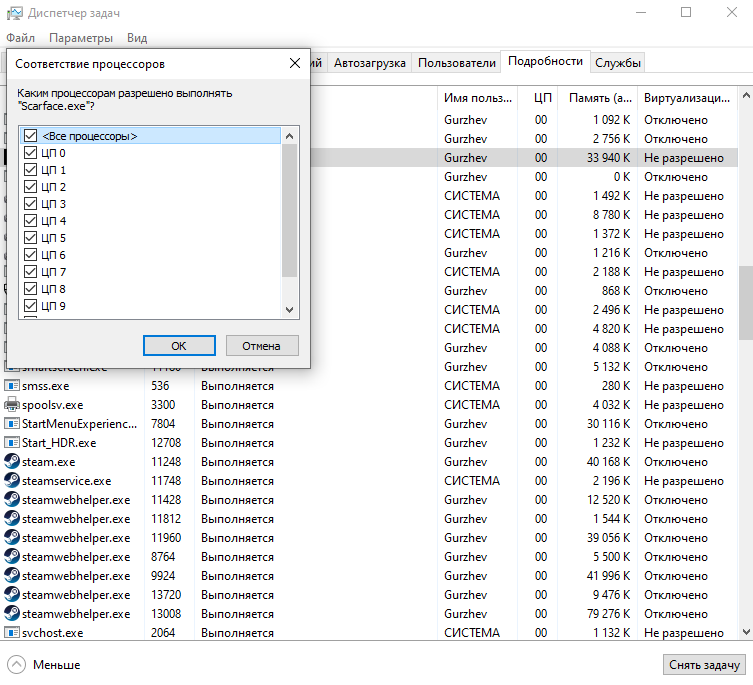Open the Вид menu
The width and height of the screenshot is (753, 685).
137,37
